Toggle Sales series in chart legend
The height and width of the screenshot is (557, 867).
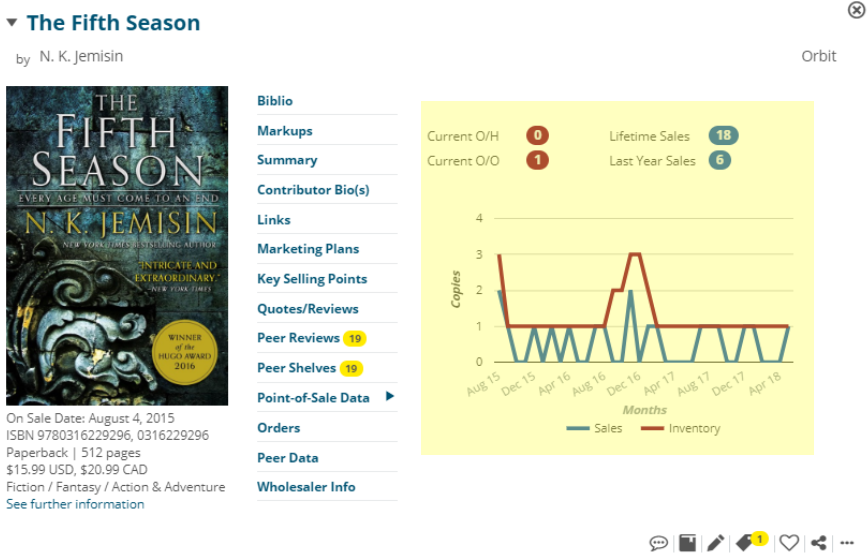tap(594, 428)
